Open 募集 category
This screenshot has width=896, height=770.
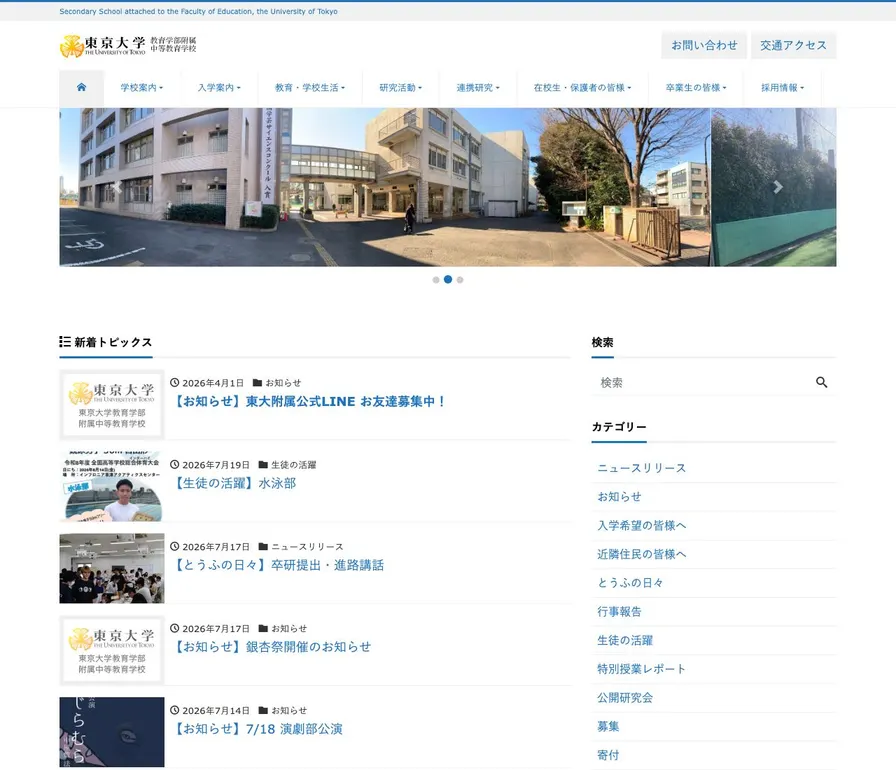[609, 727]
